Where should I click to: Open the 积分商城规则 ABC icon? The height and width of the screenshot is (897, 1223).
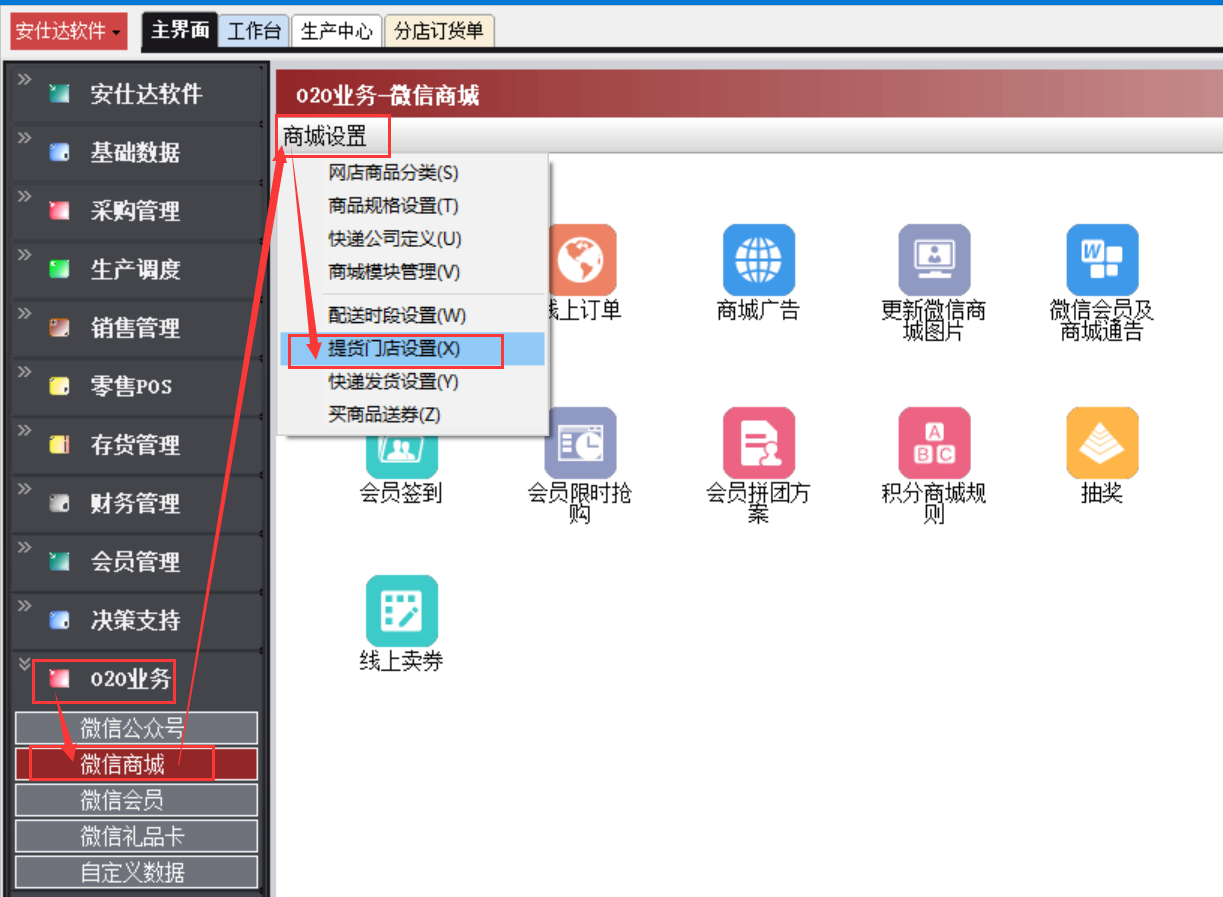[934, 442]
